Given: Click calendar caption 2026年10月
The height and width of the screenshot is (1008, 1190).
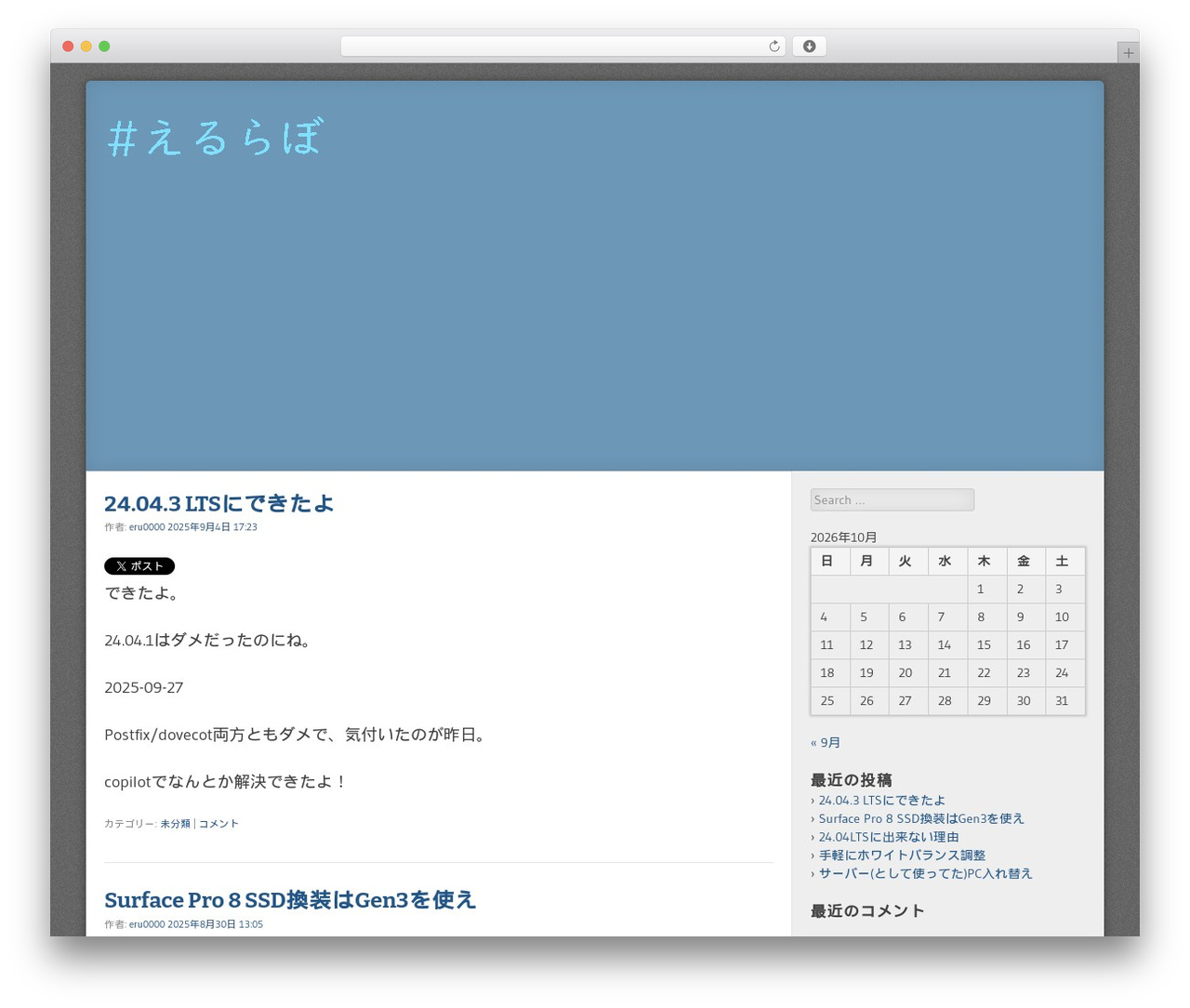Looking at the screenshot, I should 844,537.
